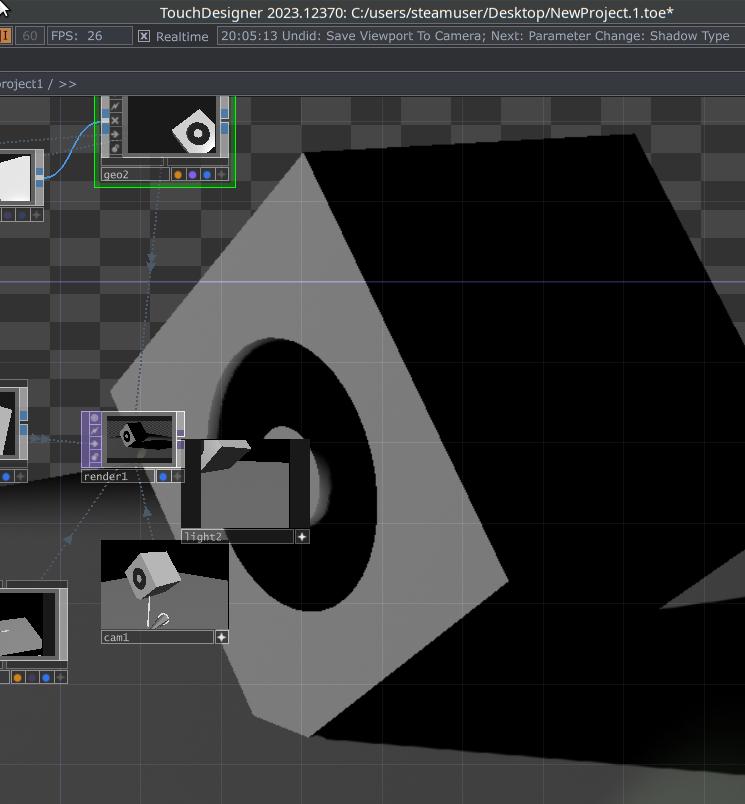Image resolution: width=745 pixels, height=804 pixels.
Task: Toggle the cooking arrow flag on geo2
Action: (x=115, y=134)
